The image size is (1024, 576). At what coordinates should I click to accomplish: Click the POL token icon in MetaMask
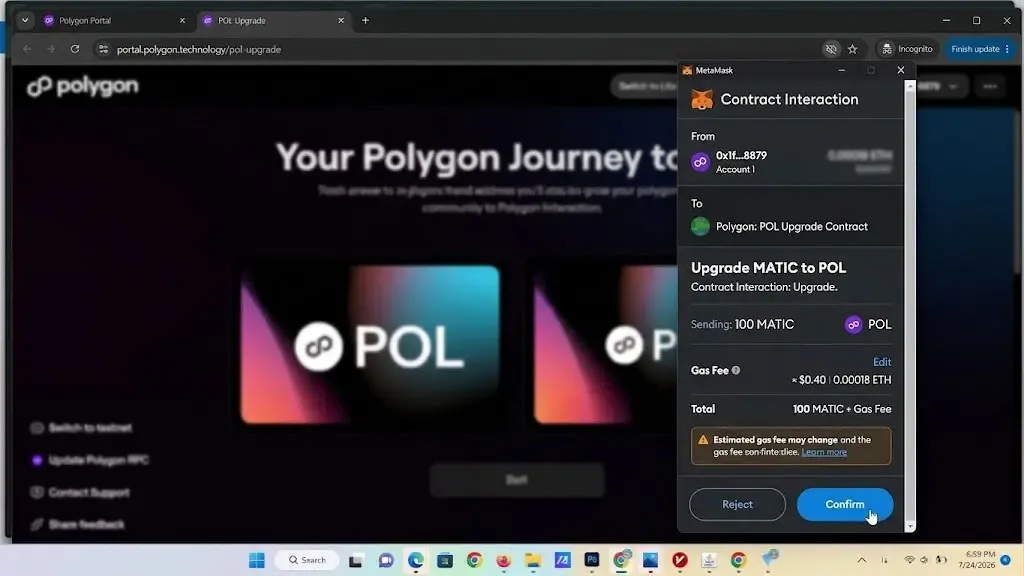click(853, 325)
